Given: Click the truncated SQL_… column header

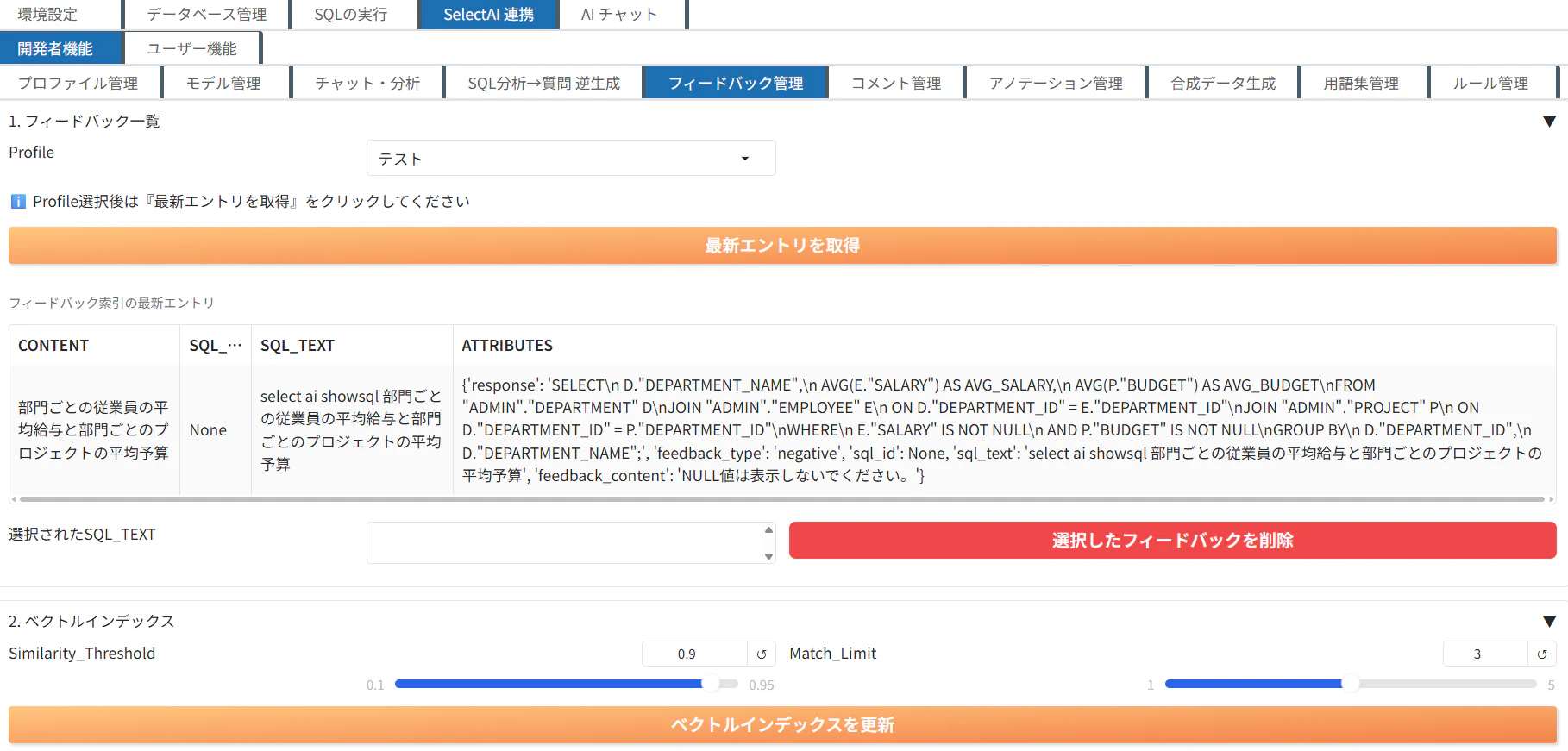Looking at the screenshot, I should [216, 346].
